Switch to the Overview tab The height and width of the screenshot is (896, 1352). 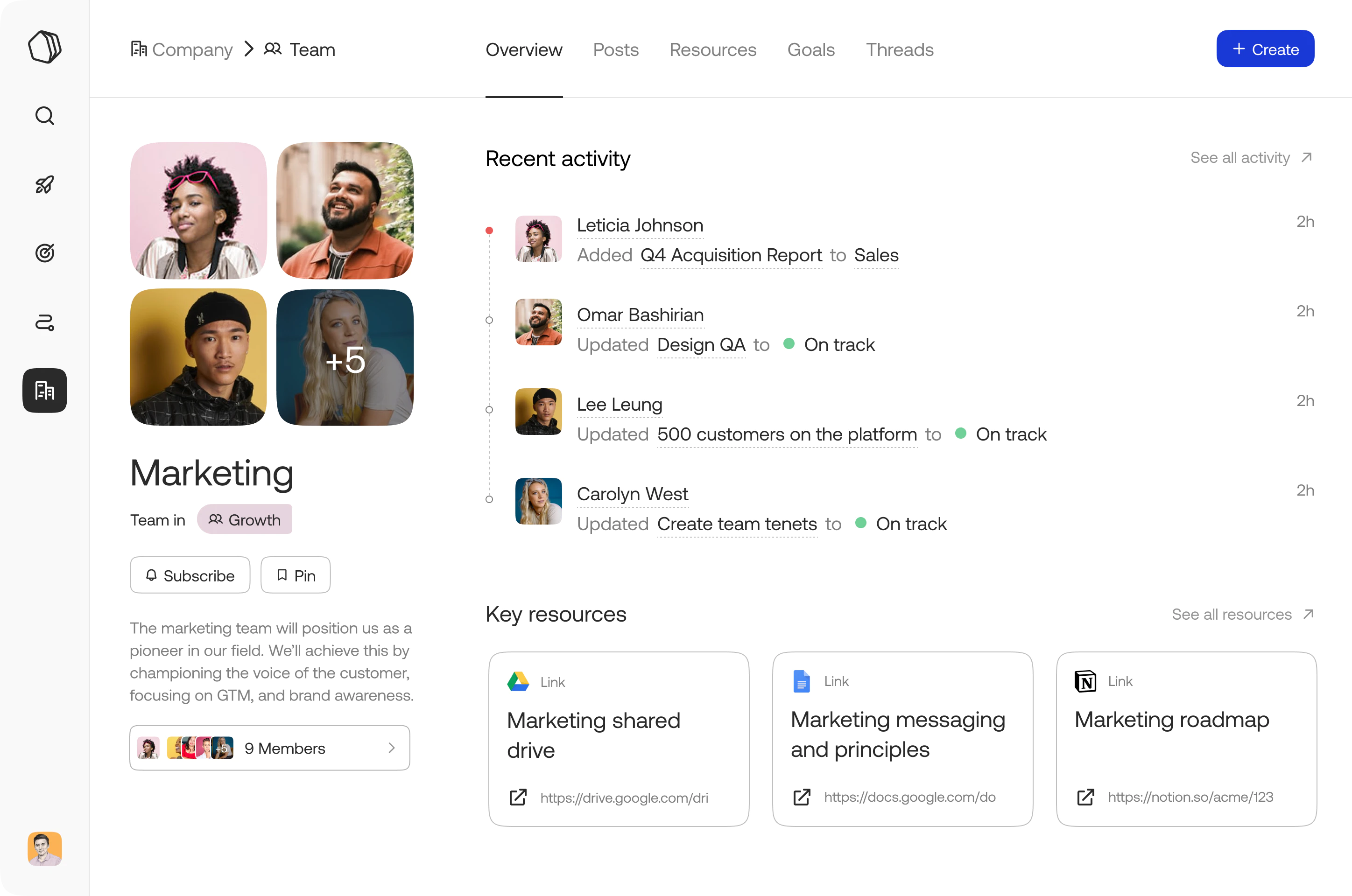click(x=524, y=50)
